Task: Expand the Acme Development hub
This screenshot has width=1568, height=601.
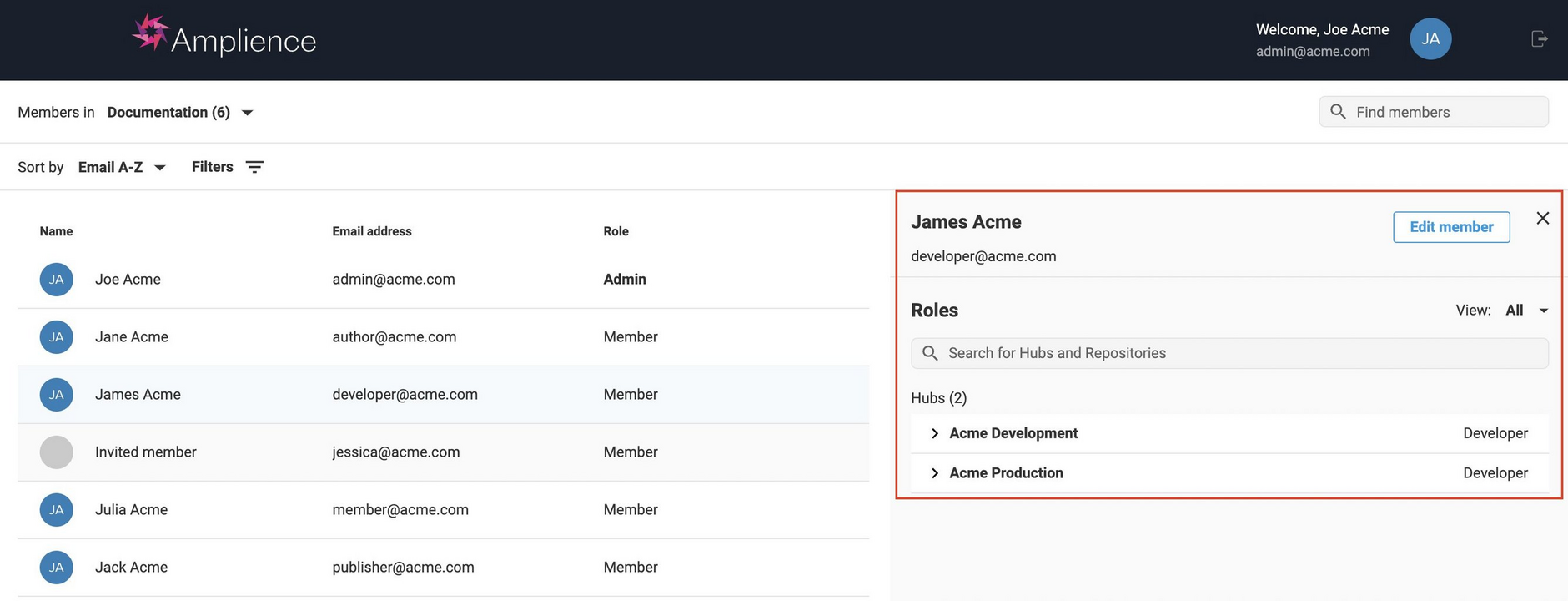Action: 935,433
